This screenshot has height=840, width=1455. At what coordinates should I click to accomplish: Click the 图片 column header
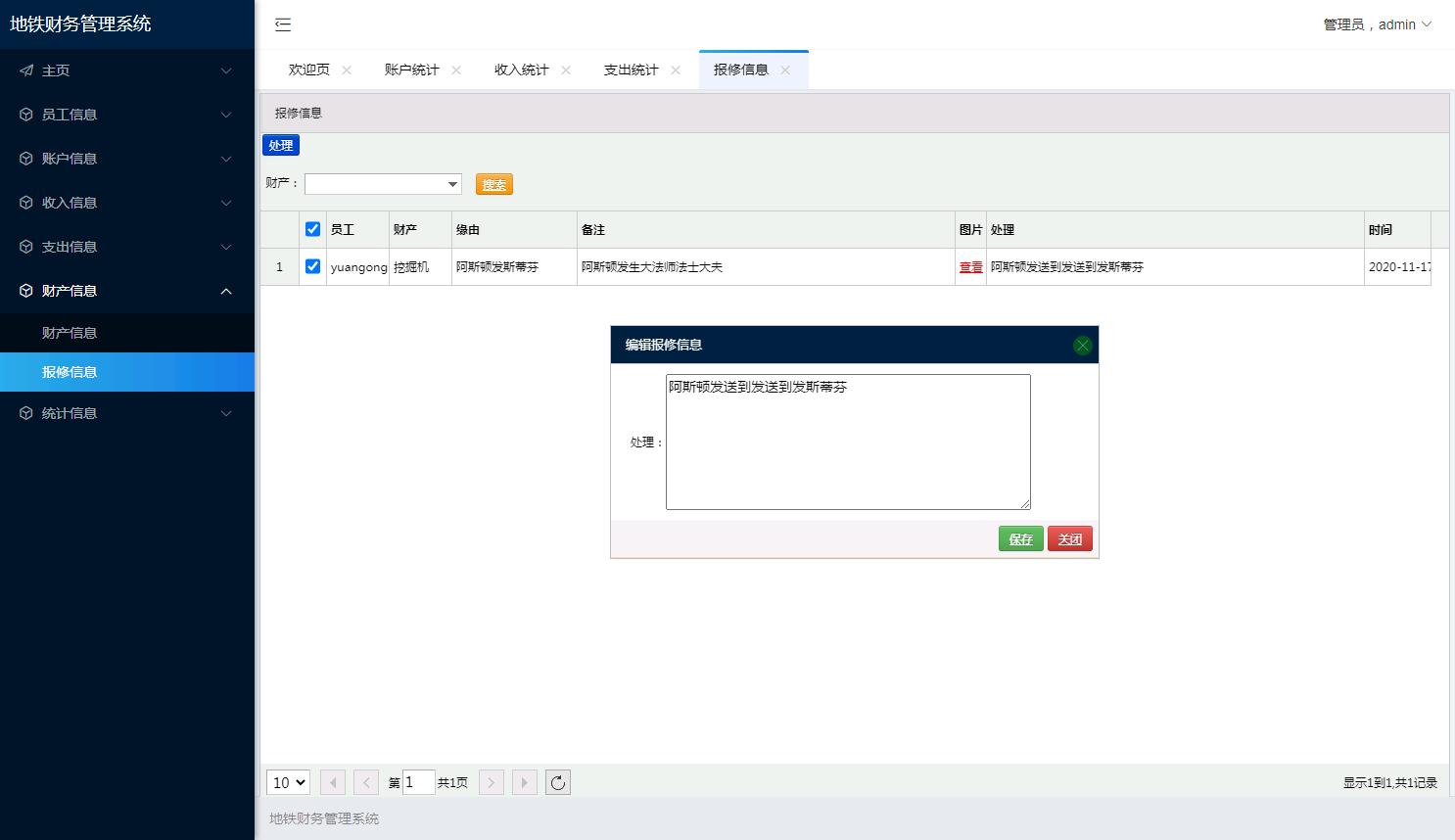(x=970, y=229)
